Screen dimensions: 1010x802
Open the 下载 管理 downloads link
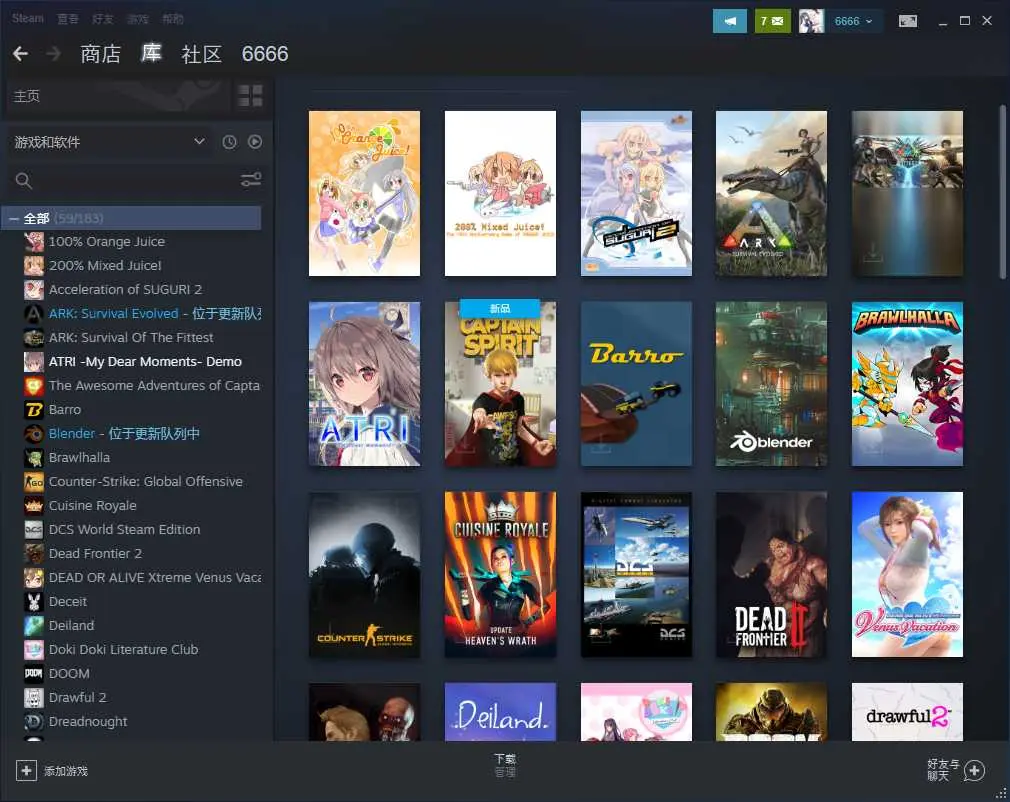[505, 765]
